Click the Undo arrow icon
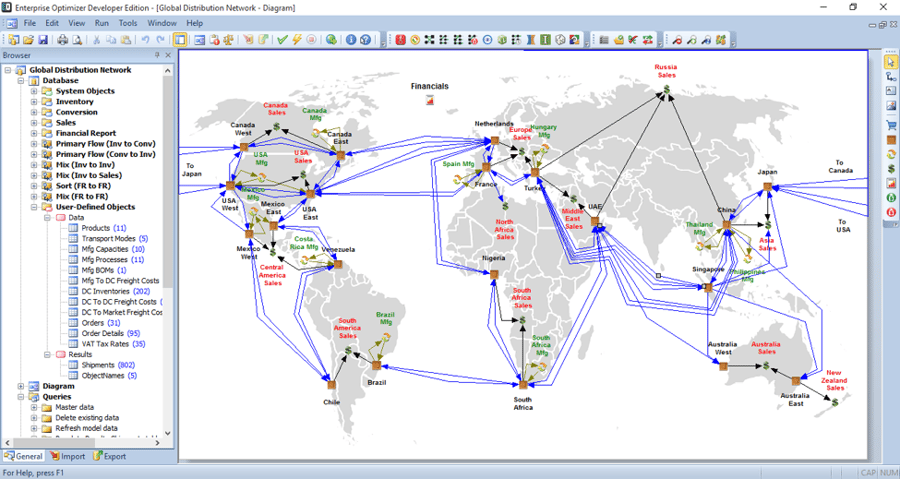 tap(146, 40)
